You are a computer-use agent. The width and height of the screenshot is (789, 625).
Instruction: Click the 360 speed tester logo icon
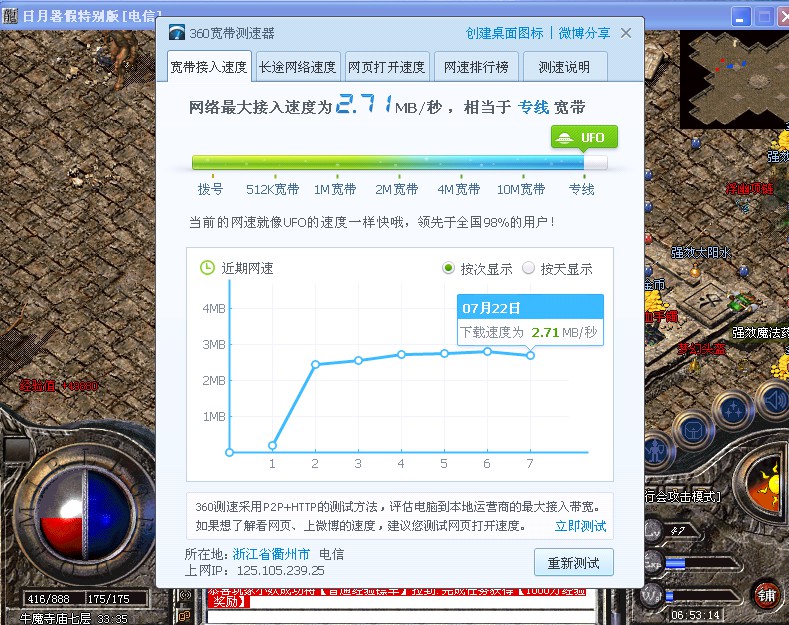pos(177,33)
